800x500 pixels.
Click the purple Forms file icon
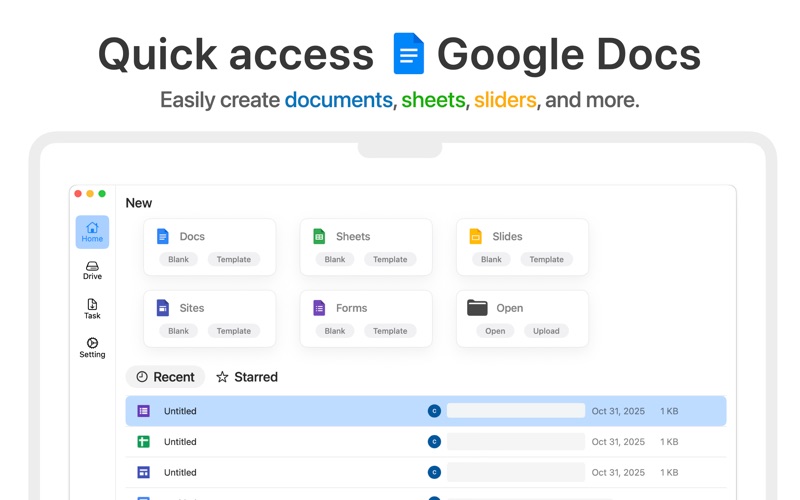pos(319,308)
